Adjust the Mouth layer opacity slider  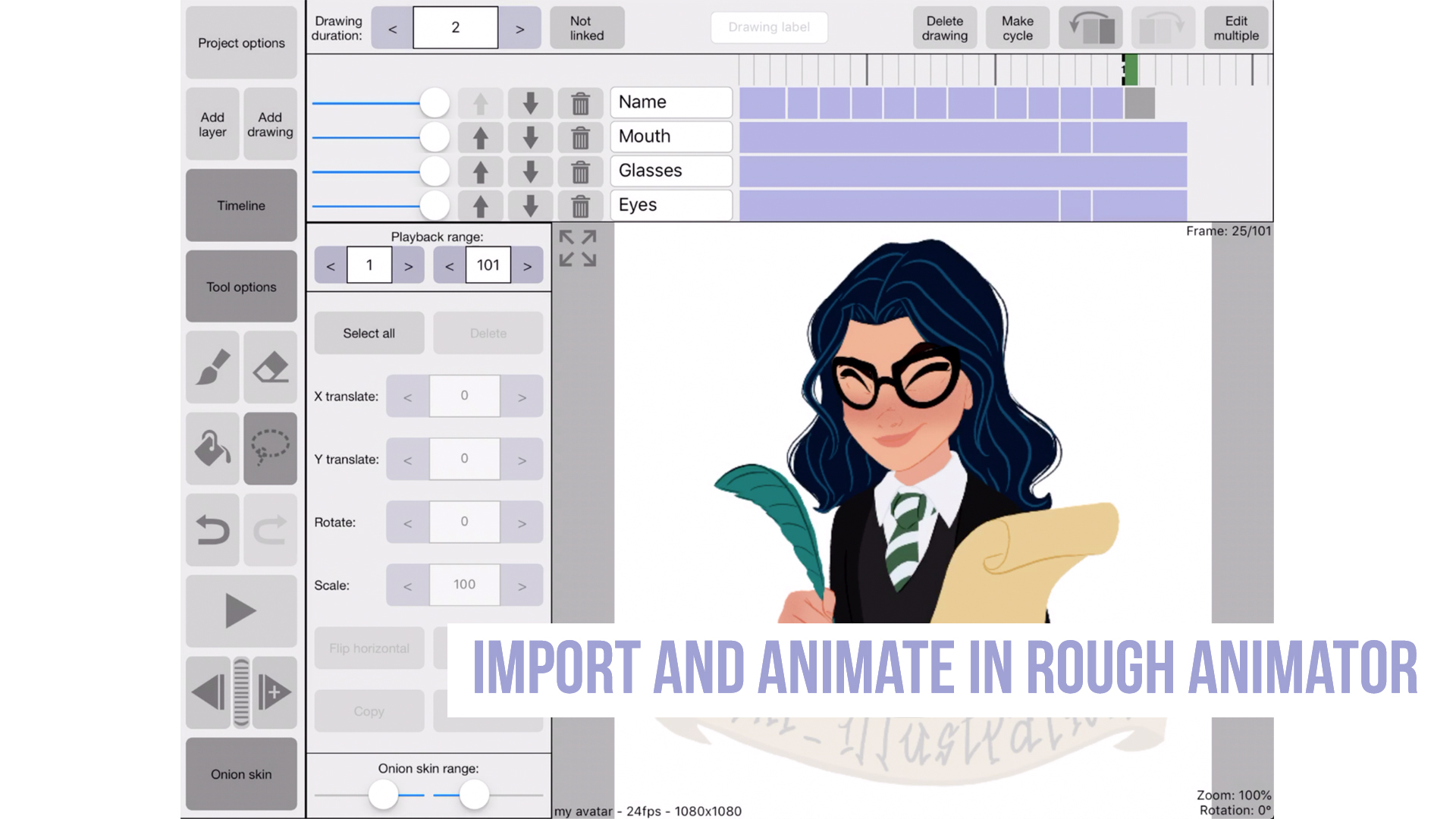[435, 137]
